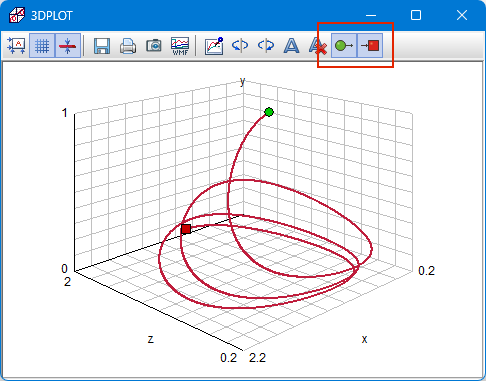Toggle the grid lines display button

click(x=42, y=45)
